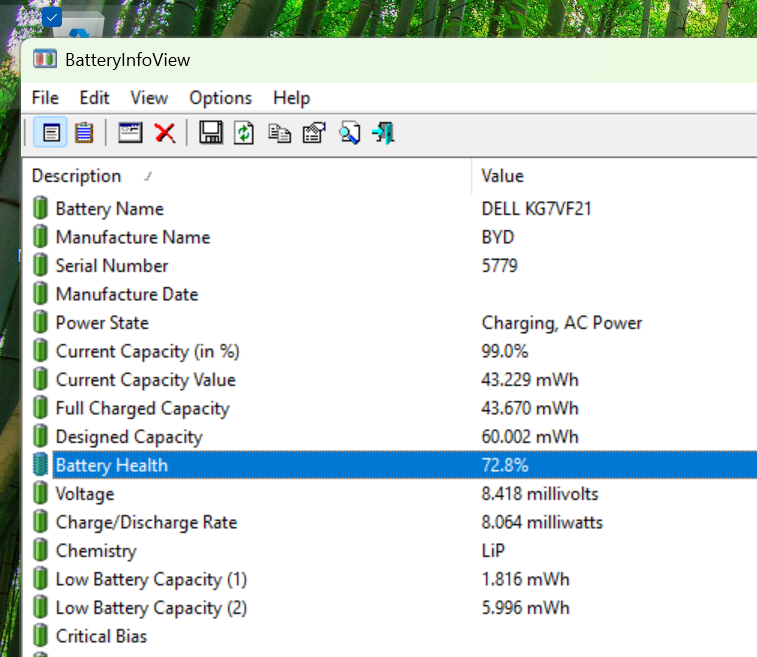Click the battery icon beside Current Capacity (in %)
Screen dimensions: 757x657
(x=41, y=350)
